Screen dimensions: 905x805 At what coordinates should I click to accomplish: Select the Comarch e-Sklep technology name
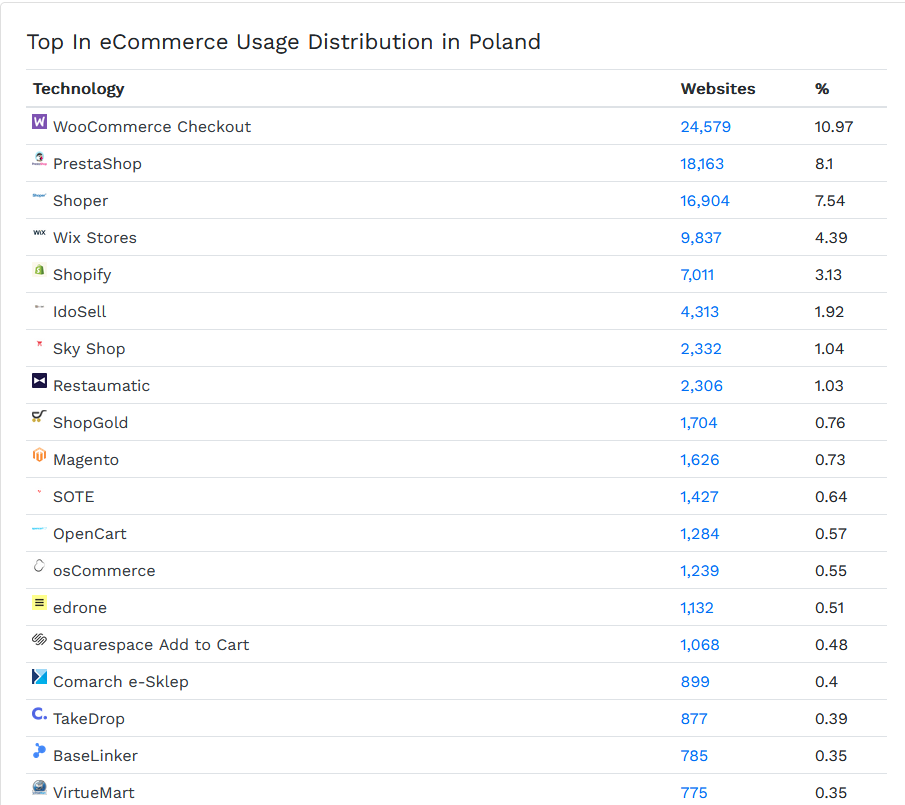[121, 682]
